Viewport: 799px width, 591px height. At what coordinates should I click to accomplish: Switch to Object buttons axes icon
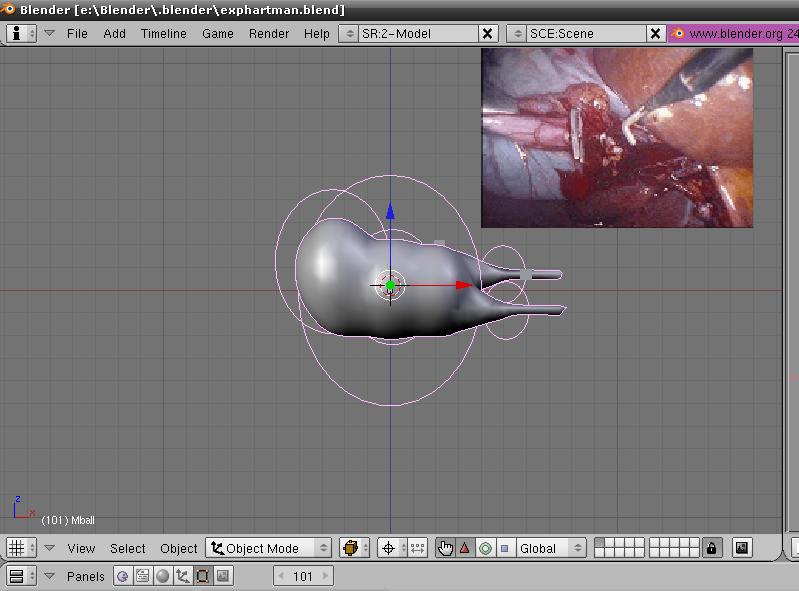(x=182, y=576)
